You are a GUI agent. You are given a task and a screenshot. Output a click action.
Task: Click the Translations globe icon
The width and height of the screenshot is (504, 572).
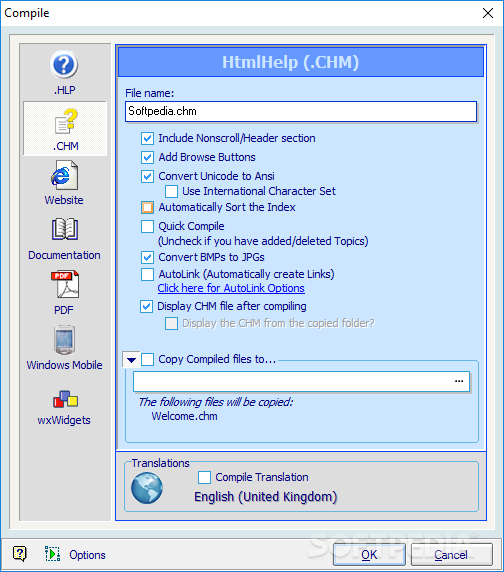(x=147, y=488)
